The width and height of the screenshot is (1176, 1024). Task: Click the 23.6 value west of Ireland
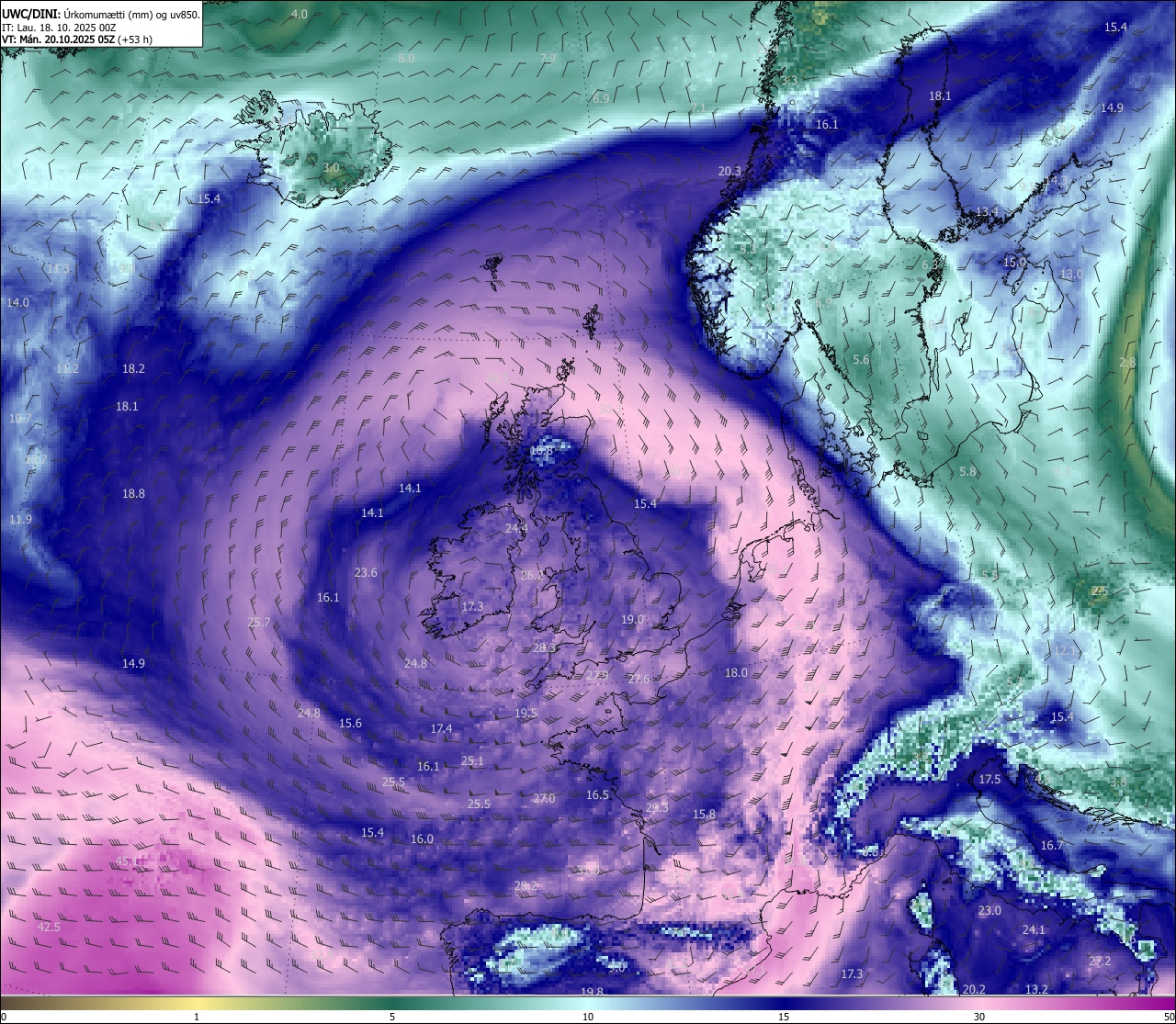[366, 572]
